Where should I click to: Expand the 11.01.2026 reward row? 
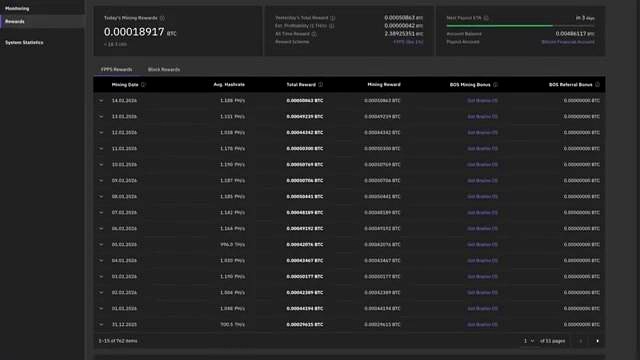[101, 149]
